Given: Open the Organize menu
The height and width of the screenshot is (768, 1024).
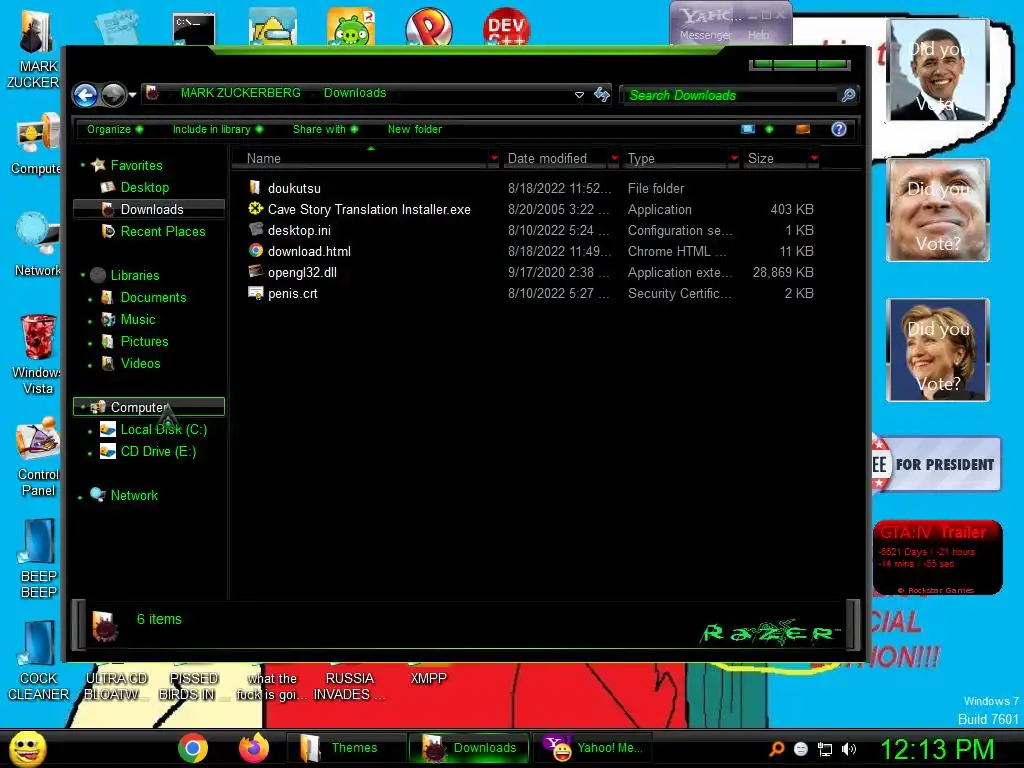Looking at the screenshot, I should click(115, 129).
